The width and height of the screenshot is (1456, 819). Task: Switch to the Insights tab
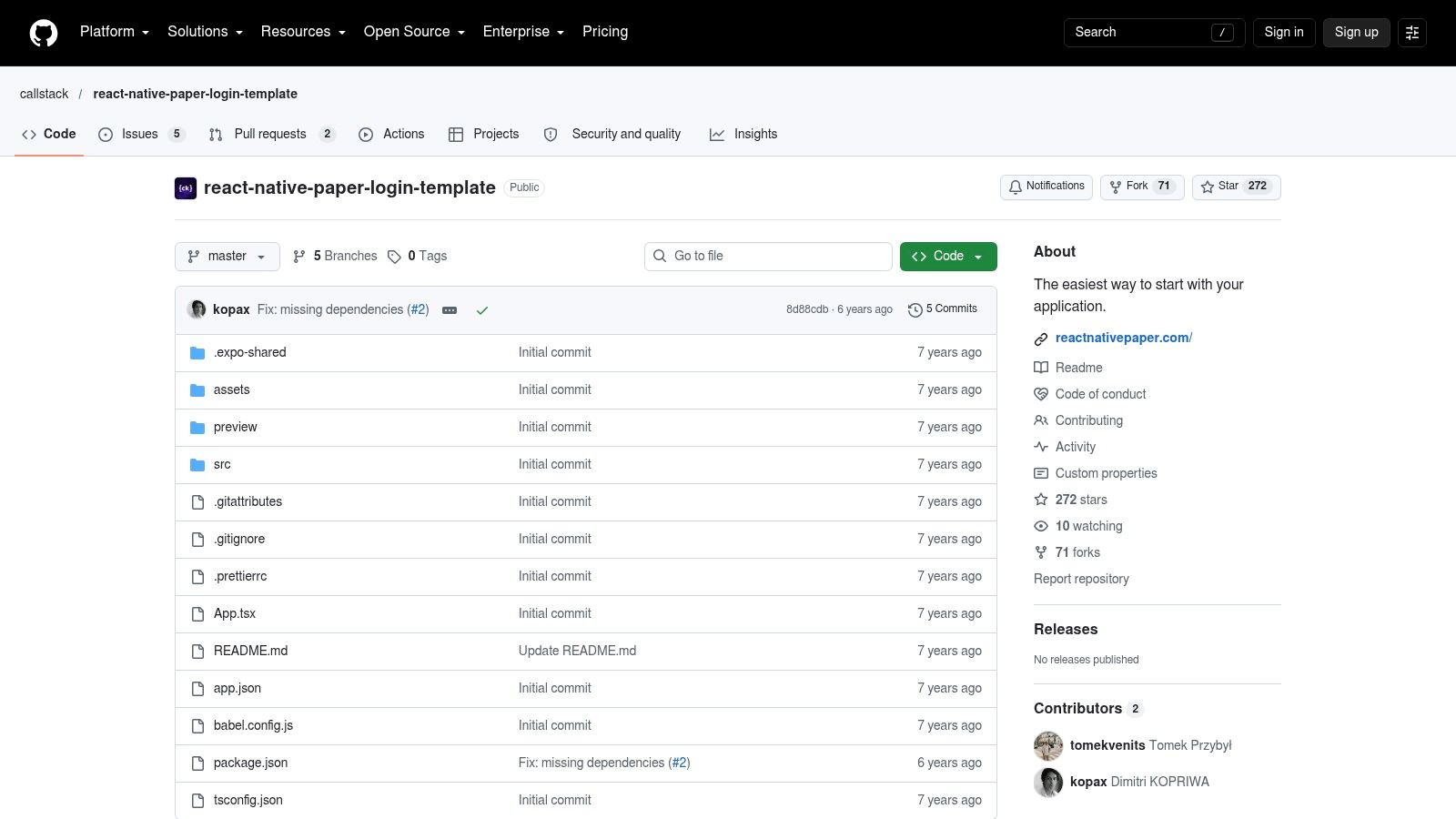743,134
